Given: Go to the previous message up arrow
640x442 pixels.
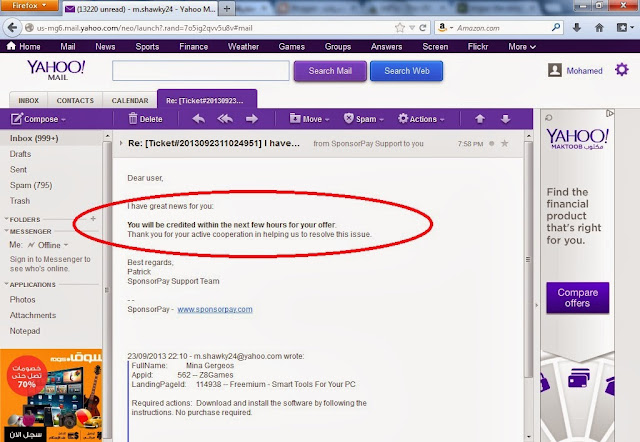Looking at the screenshot, I should (480, 119).
